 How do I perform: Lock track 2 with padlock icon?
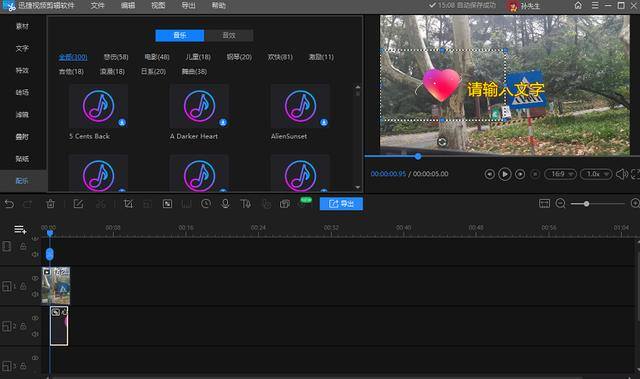pos(23,326)
